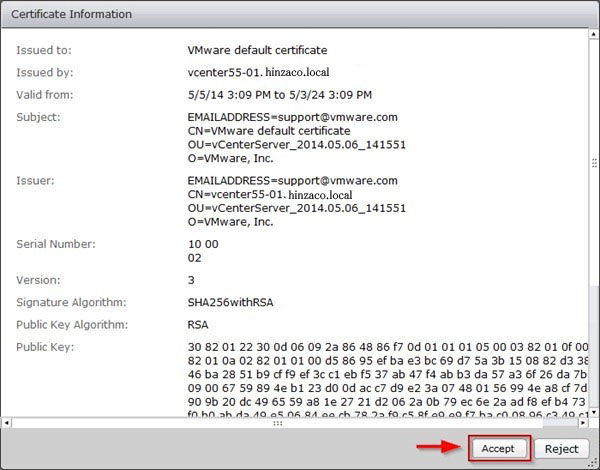Click the Subject OU=vCenterServer line

(296, 144)
